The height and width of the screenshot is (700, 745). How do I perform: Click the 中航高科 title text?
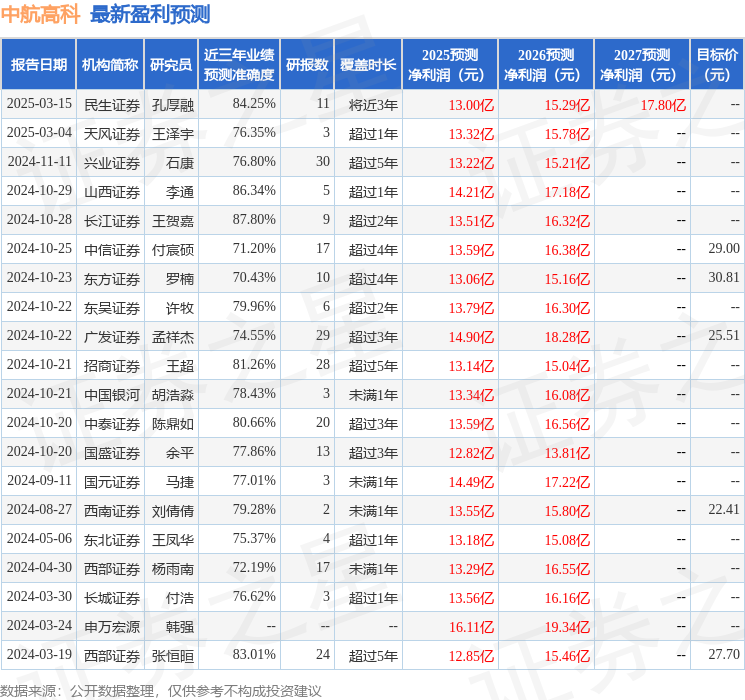(40, 14)
